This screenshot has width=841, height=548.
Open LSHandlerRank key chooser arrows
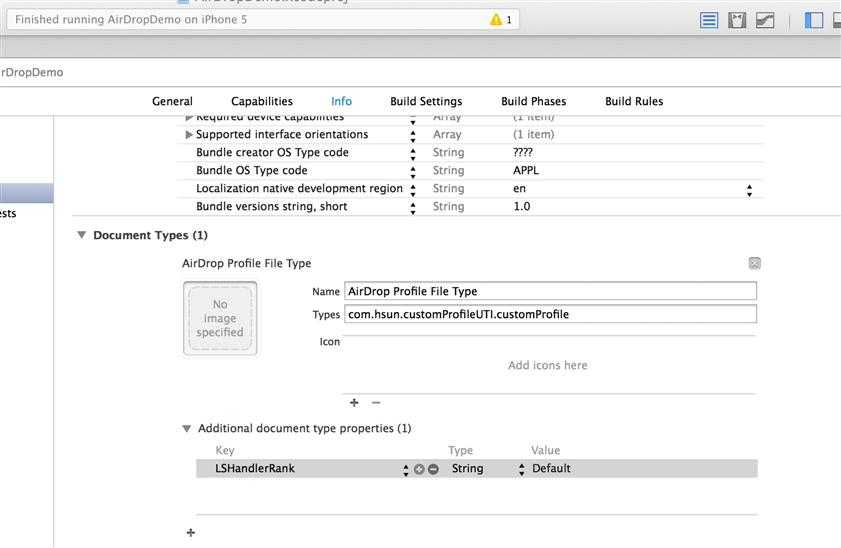click(x=406, y=470)
